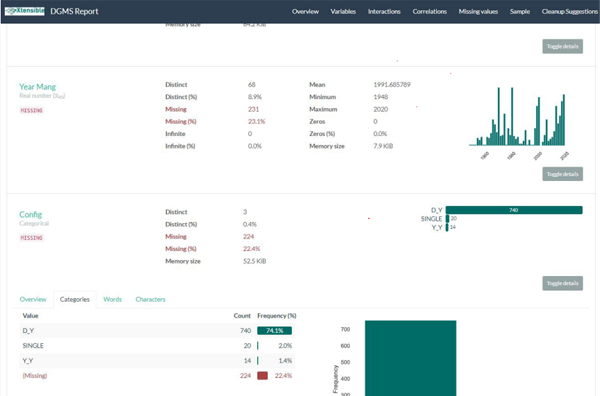Click the Value column header
Screen dimensions: 600x396
coord(30,316)
